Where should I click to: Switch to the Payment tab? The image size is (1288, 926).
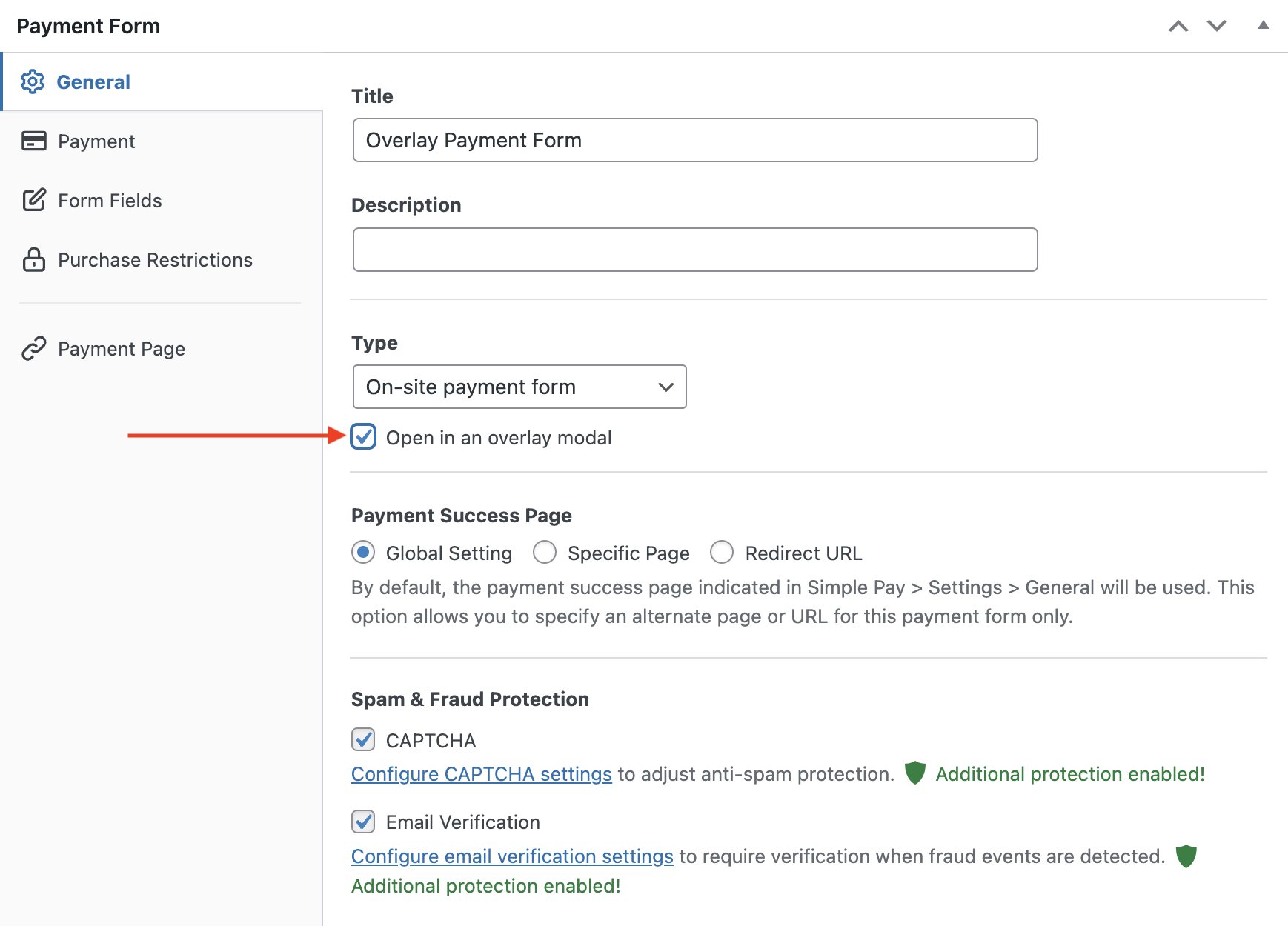click(x=96, y=141)
